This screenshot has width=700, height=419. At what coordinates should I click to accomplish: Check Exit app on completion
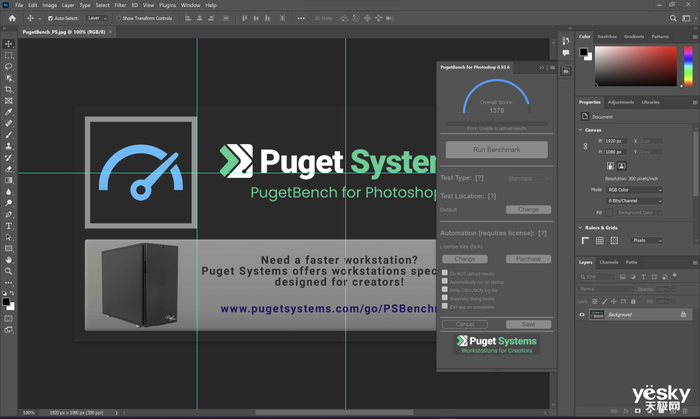[445, 306]
